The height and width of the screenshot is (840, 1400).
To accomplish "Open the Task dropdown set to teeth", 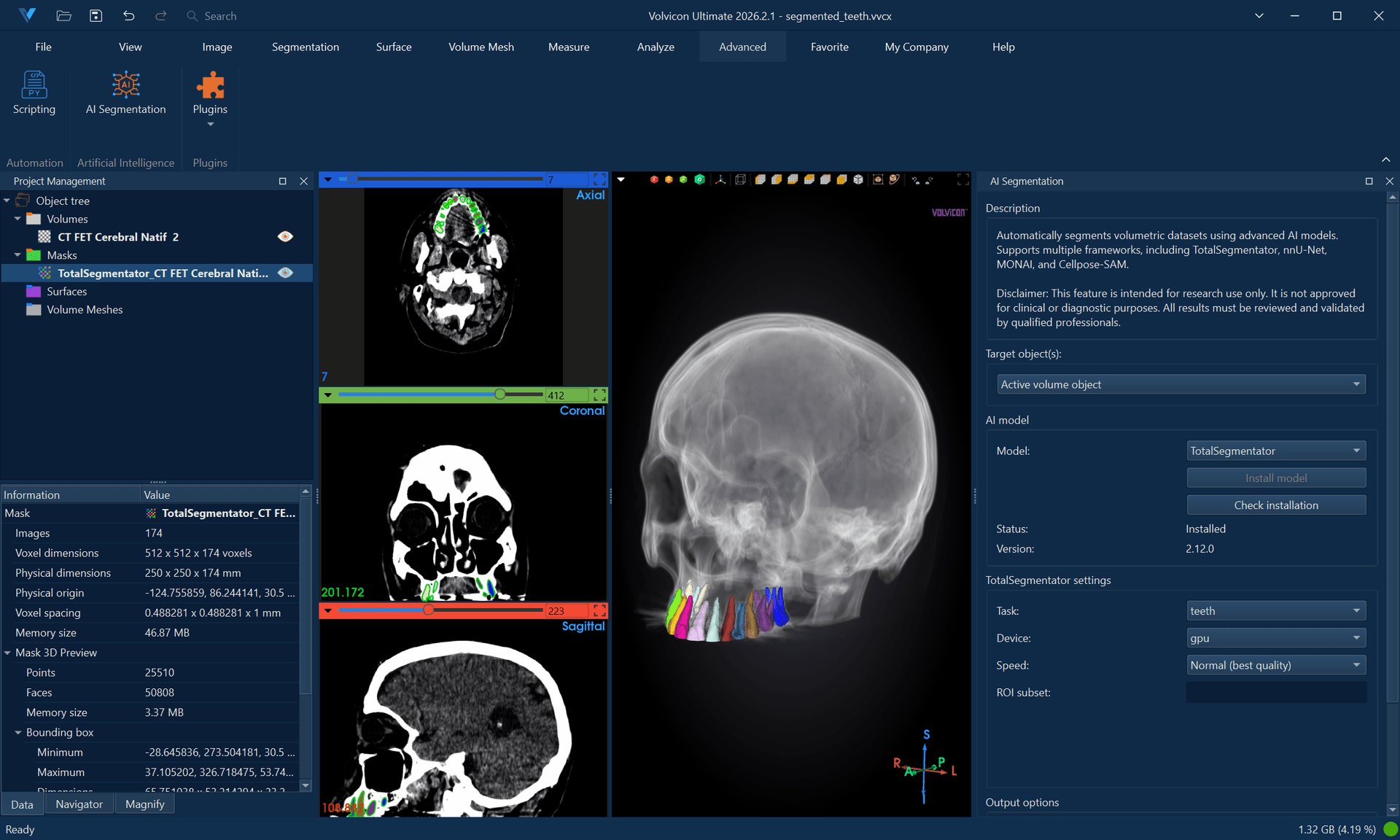I will pos(1275,610).
